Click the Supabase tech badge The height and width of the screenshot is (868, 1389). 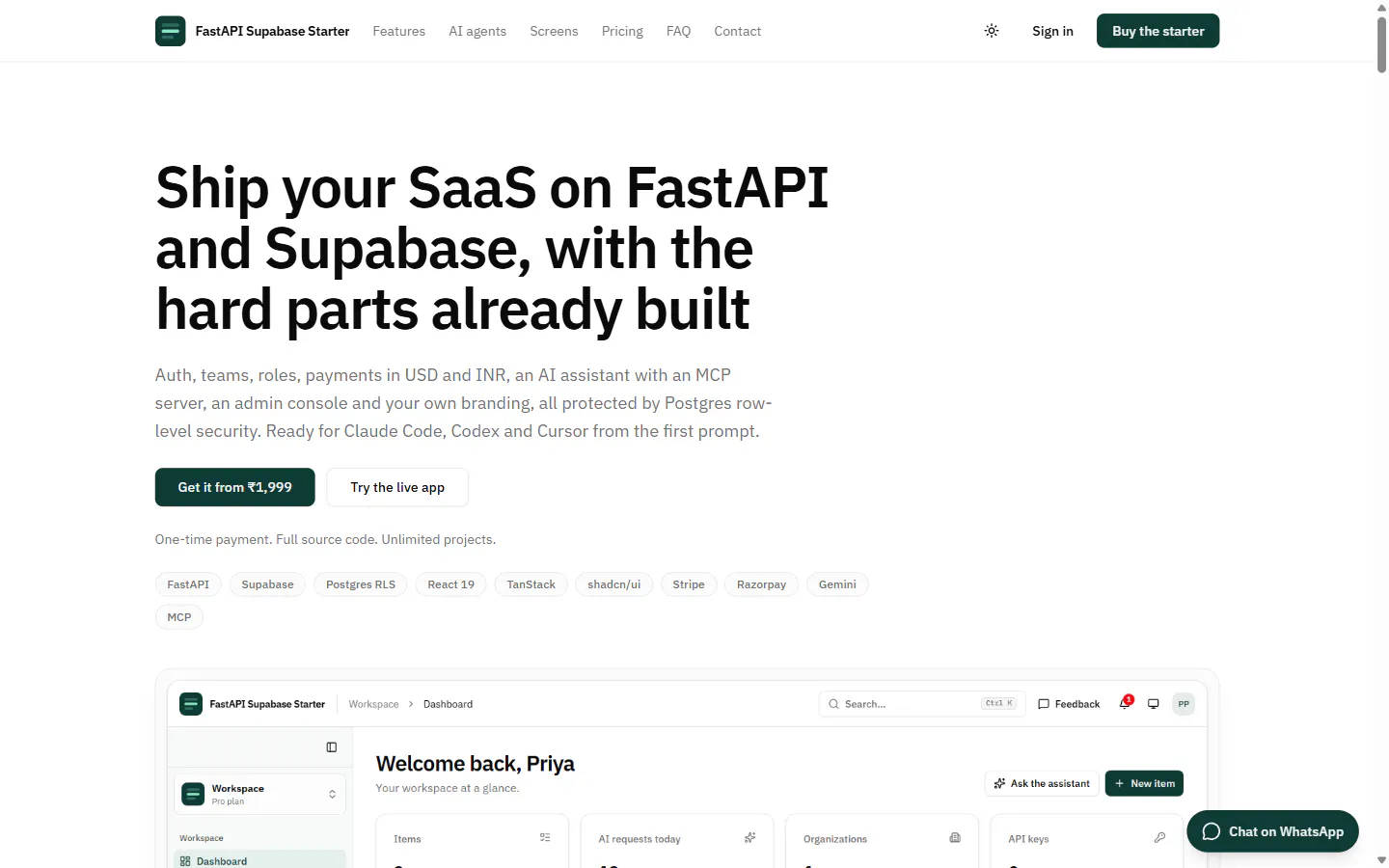coord(267,584)
